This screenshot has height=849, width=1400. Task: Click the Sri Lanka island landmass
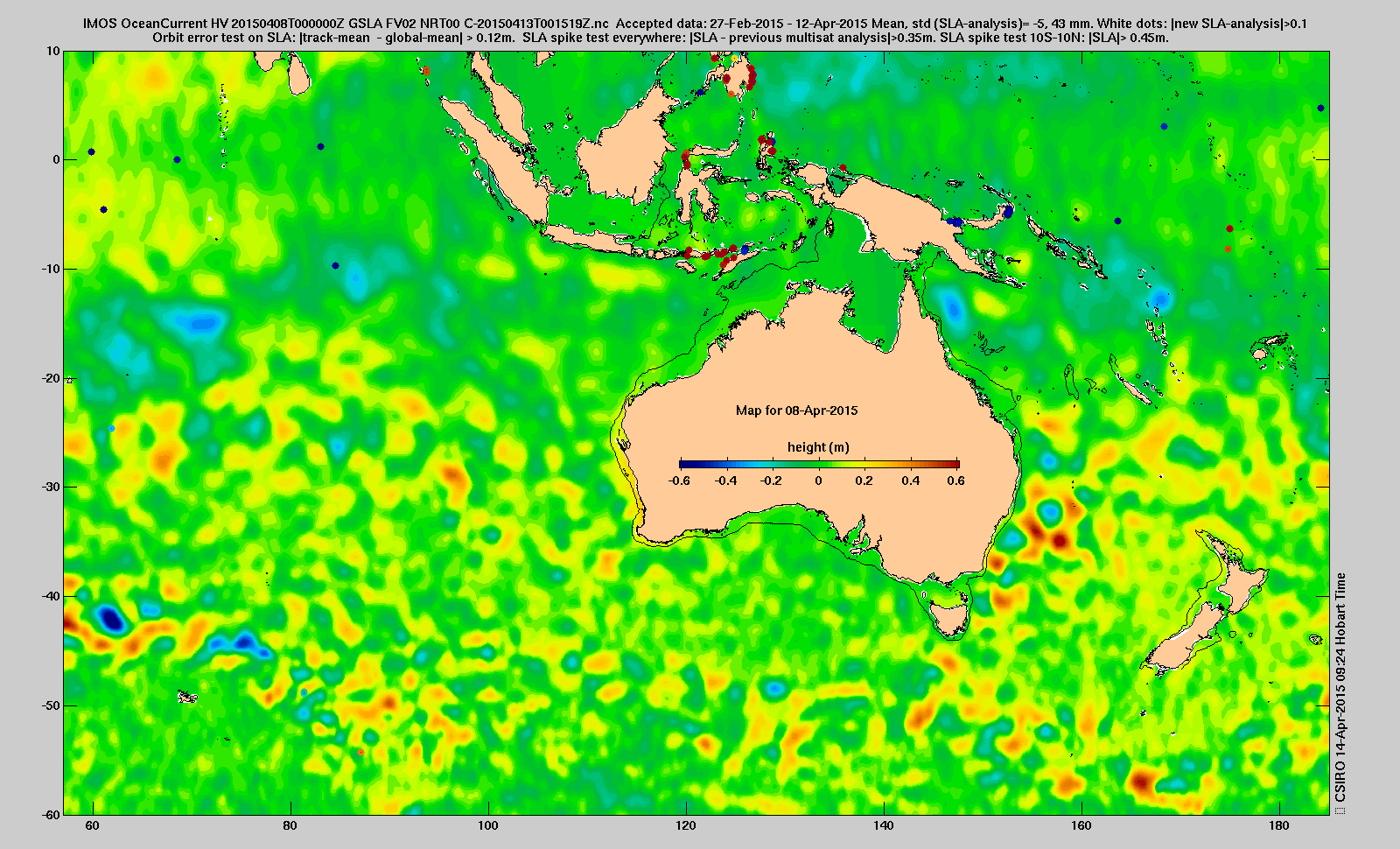click(x=297, y=74)
